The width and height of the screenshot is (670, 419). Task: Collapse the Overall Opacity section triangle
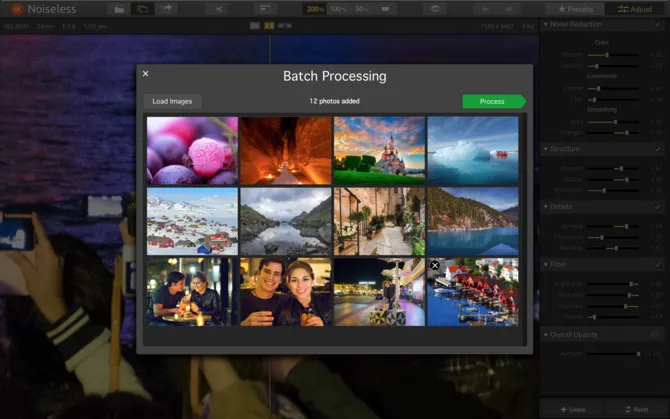545,334
